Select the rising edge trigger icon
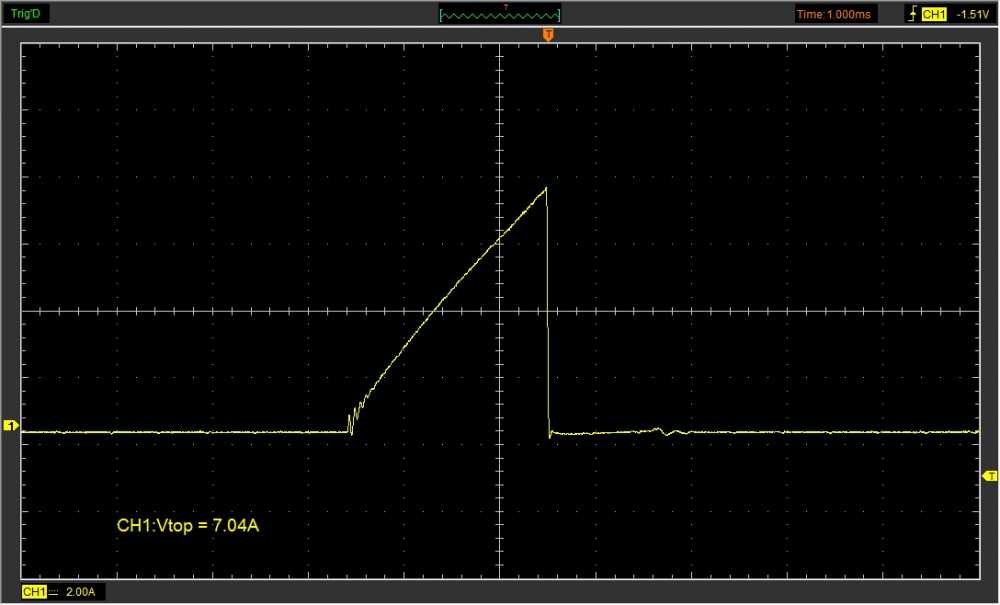 [911, 15]
